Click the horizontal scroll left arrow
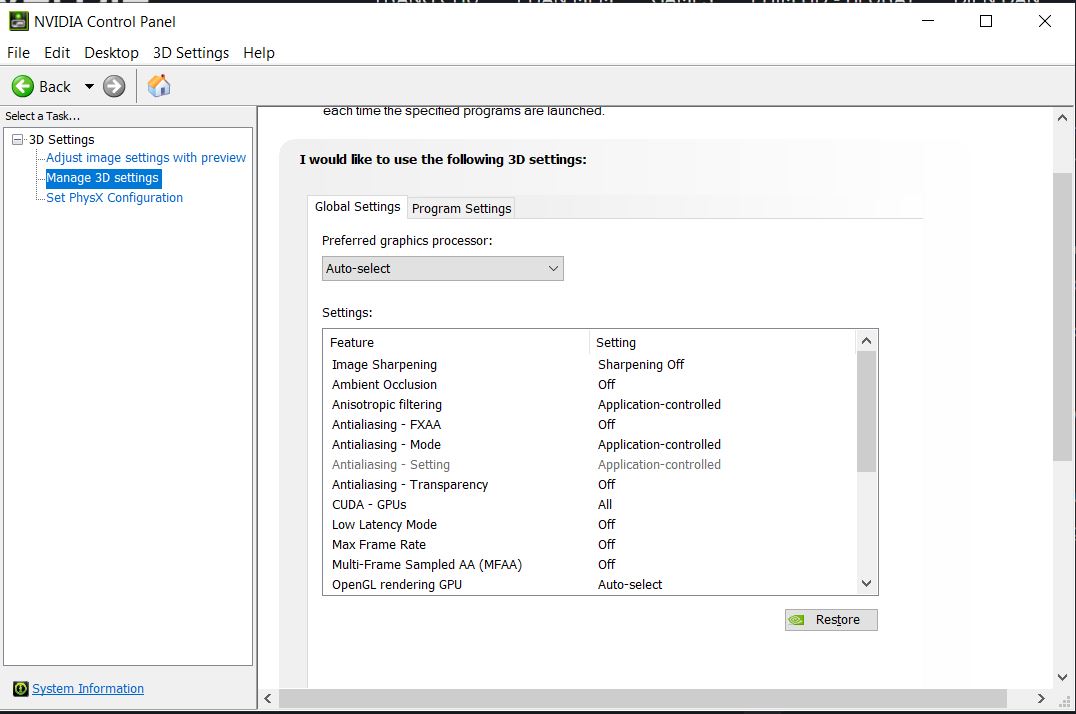 pyautogui.click(x=268, y=699)
